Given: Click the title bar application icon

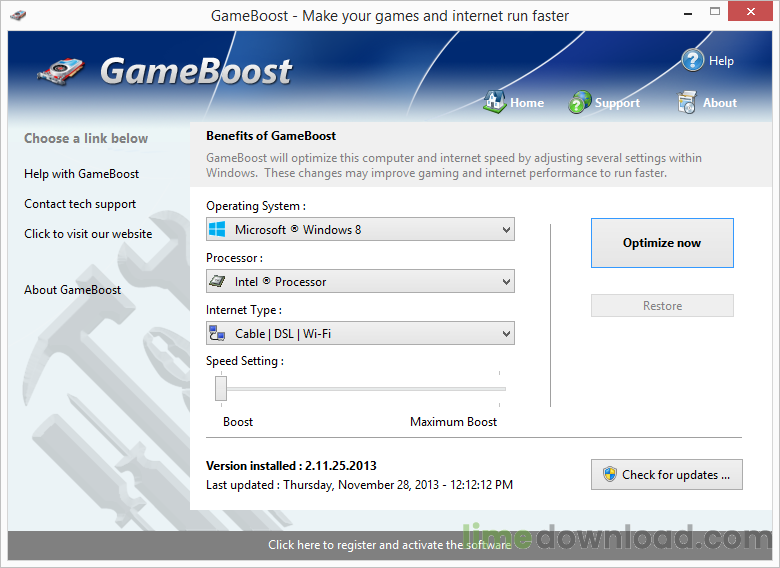Looking at the screenshot, I should coord(18,15).
